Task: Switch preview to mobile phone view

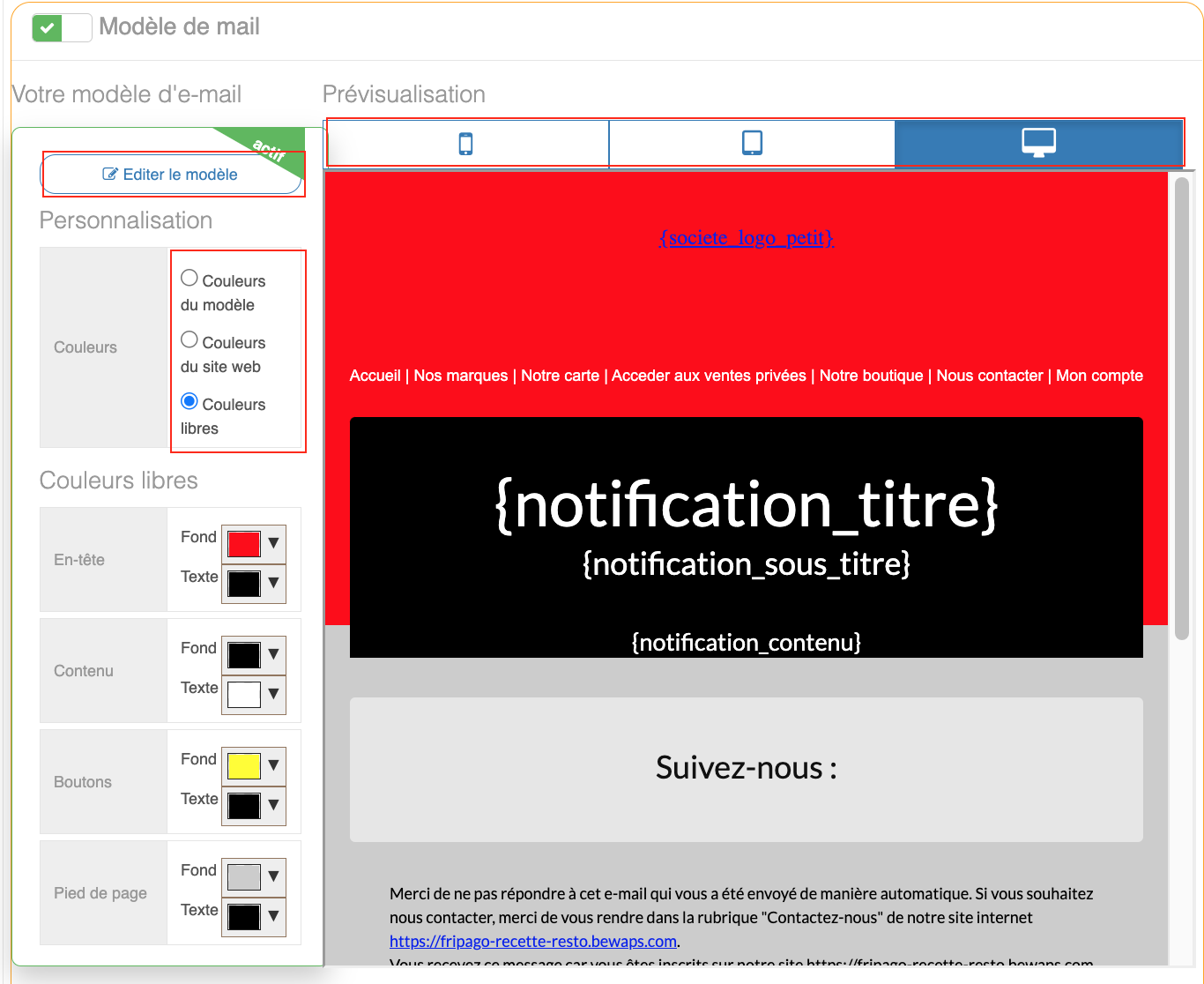Action: click(x=466, y=144)
